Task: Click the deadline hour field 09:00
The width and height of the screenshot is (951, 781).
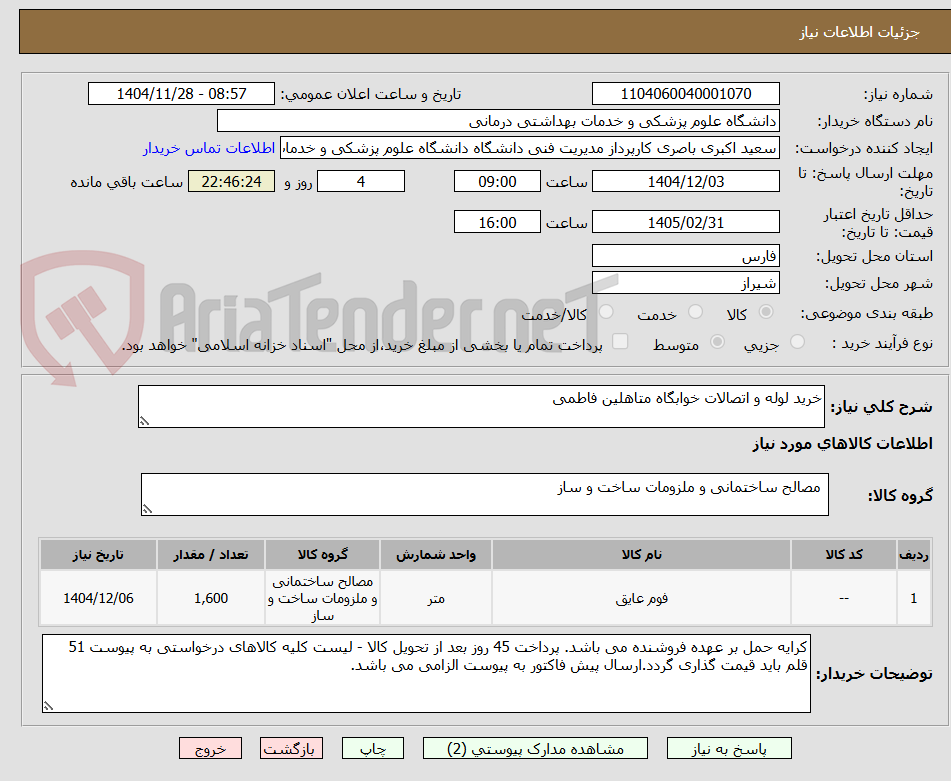Action: tap(497, 181)
